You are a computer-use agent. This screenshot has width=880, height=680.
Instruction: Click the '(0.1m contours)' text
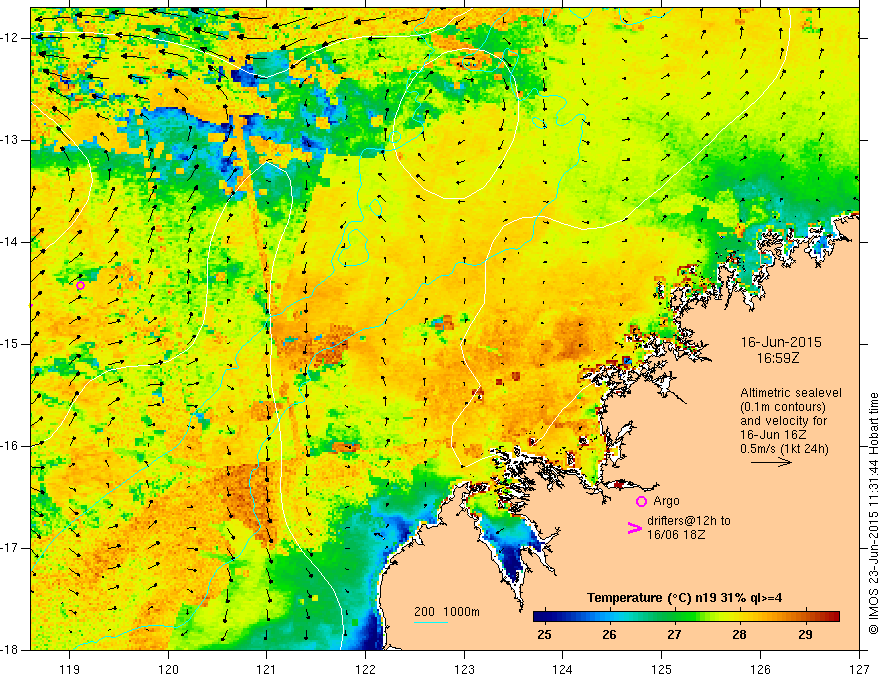pyautogui.click(x=782, y=407)
